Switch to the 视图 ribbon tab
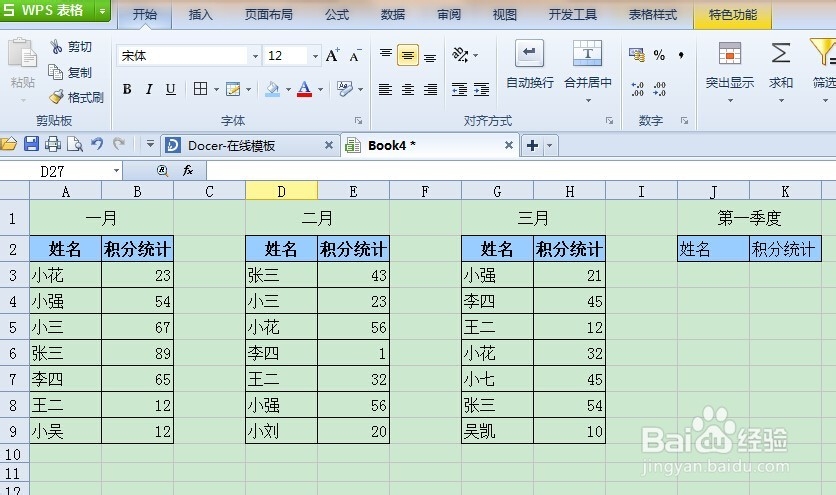Image resolution: width=836 pixels, height=495 pixels. click(504, 15)
